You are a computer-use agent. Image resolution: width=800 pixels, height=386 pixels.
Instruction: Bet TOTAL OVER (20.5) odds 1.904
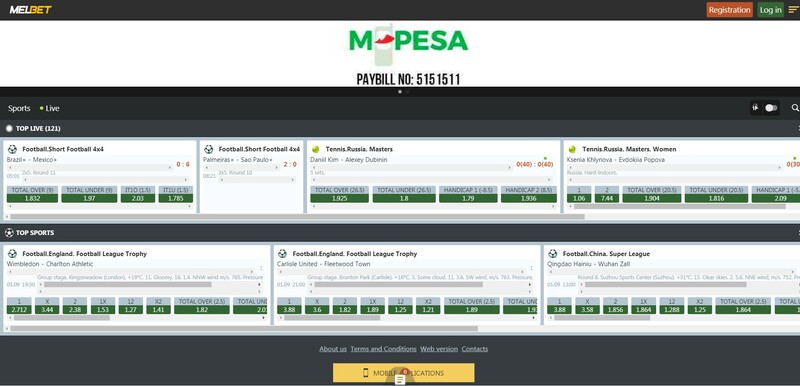pyautogui.click(x=652, y=194)
